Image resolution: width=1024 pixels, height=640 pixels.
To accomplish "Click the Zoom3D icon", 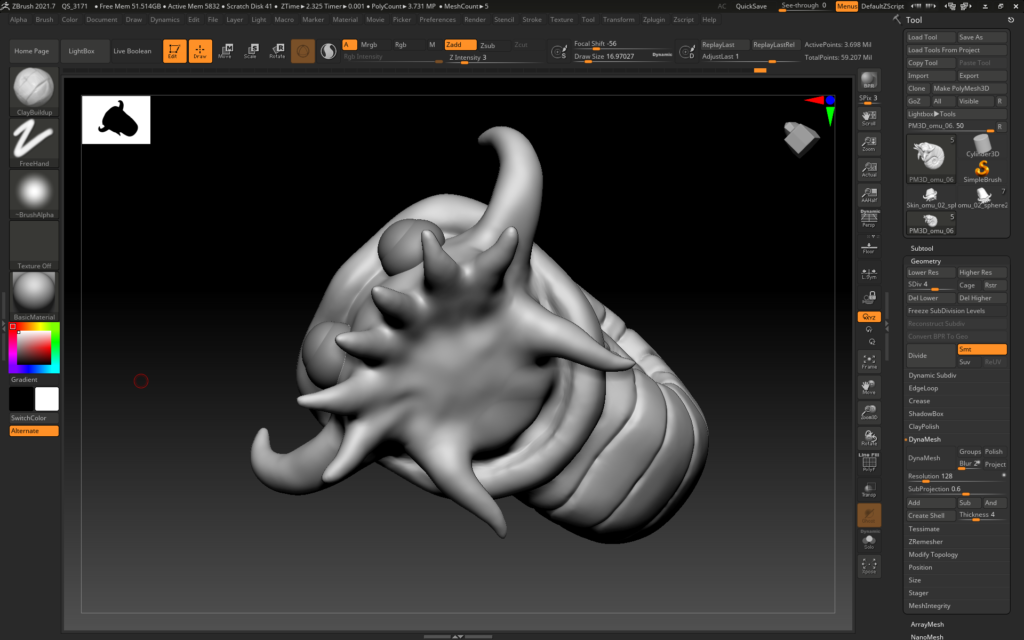I will point(869,412).
